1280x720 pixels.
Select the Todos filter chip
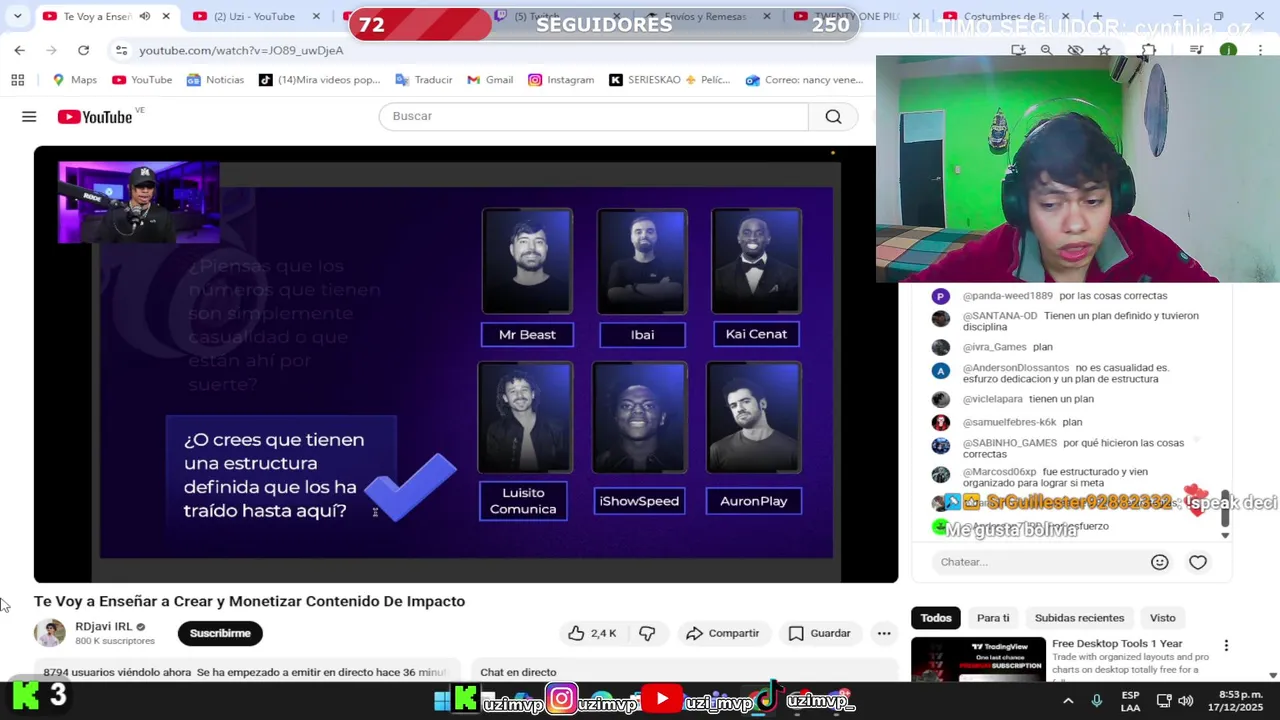point(936,618)
